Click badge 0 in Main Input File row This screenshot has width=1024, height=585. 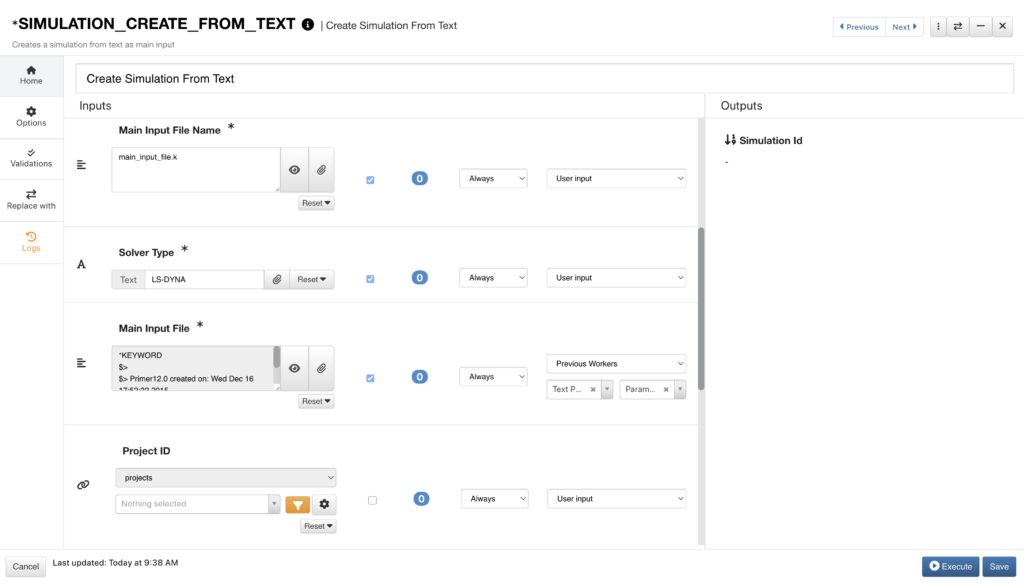[x=419, y=377]
